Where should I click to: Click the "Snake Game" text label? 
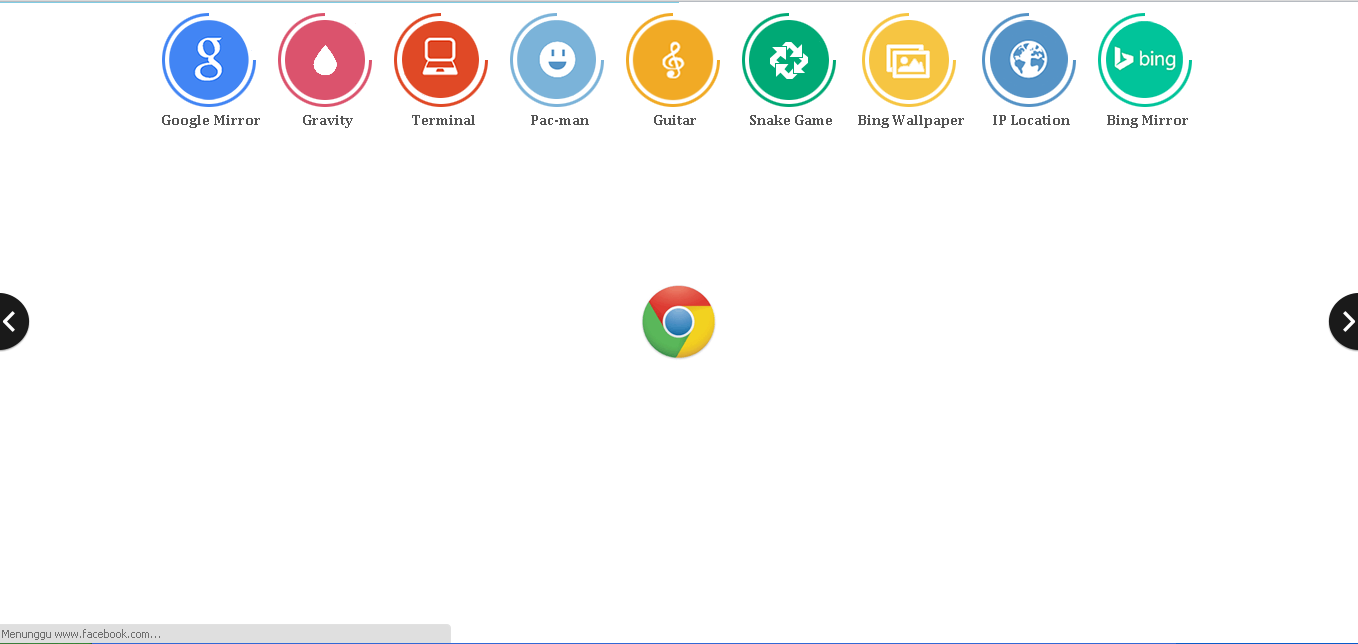click(x=791, y=120)
